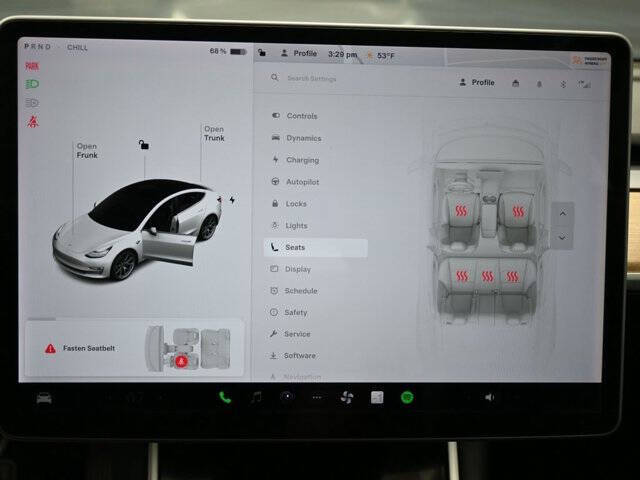Viewport: 640px width, 480px height.
Task: Tap the sun weather icon
Action: click(370, 55)
